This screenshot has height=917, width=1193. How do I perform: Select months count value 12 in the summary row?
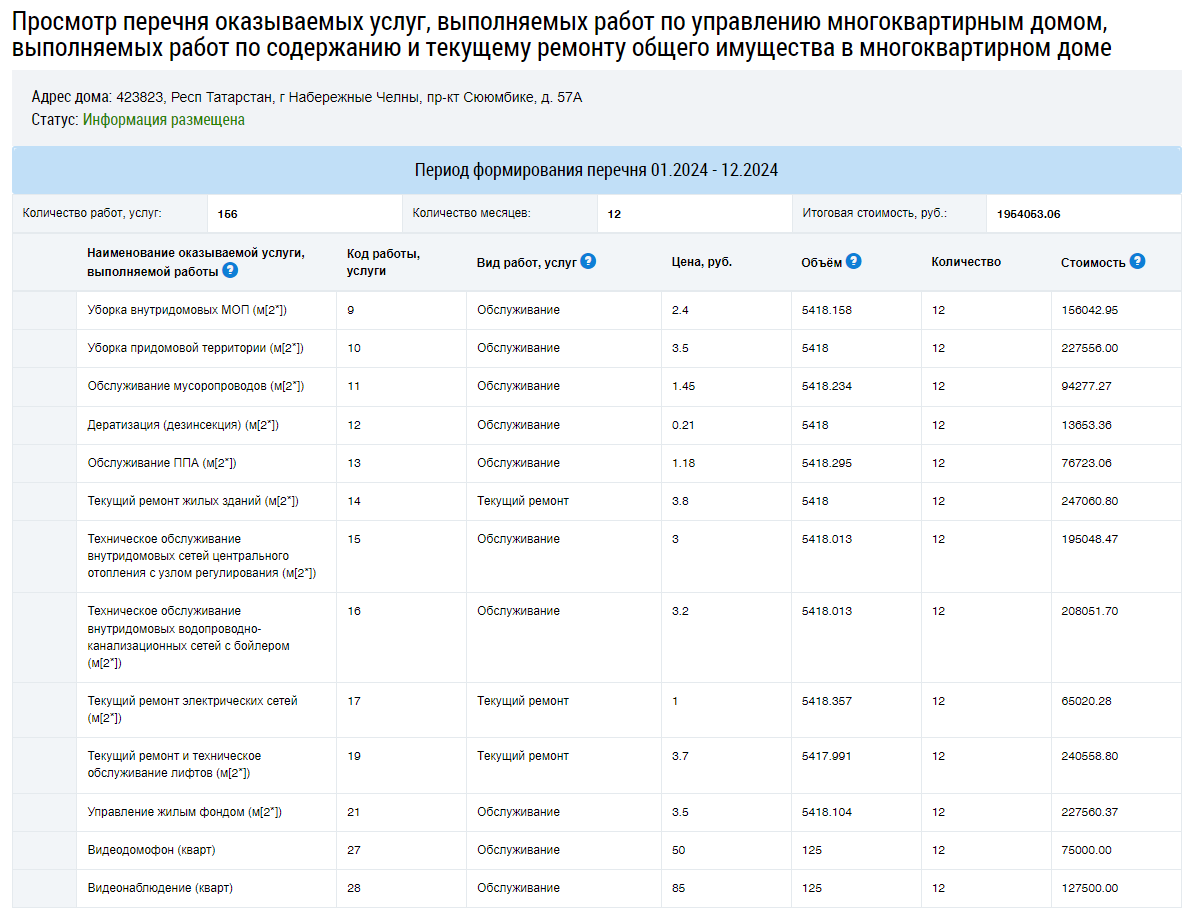point(614,214)
